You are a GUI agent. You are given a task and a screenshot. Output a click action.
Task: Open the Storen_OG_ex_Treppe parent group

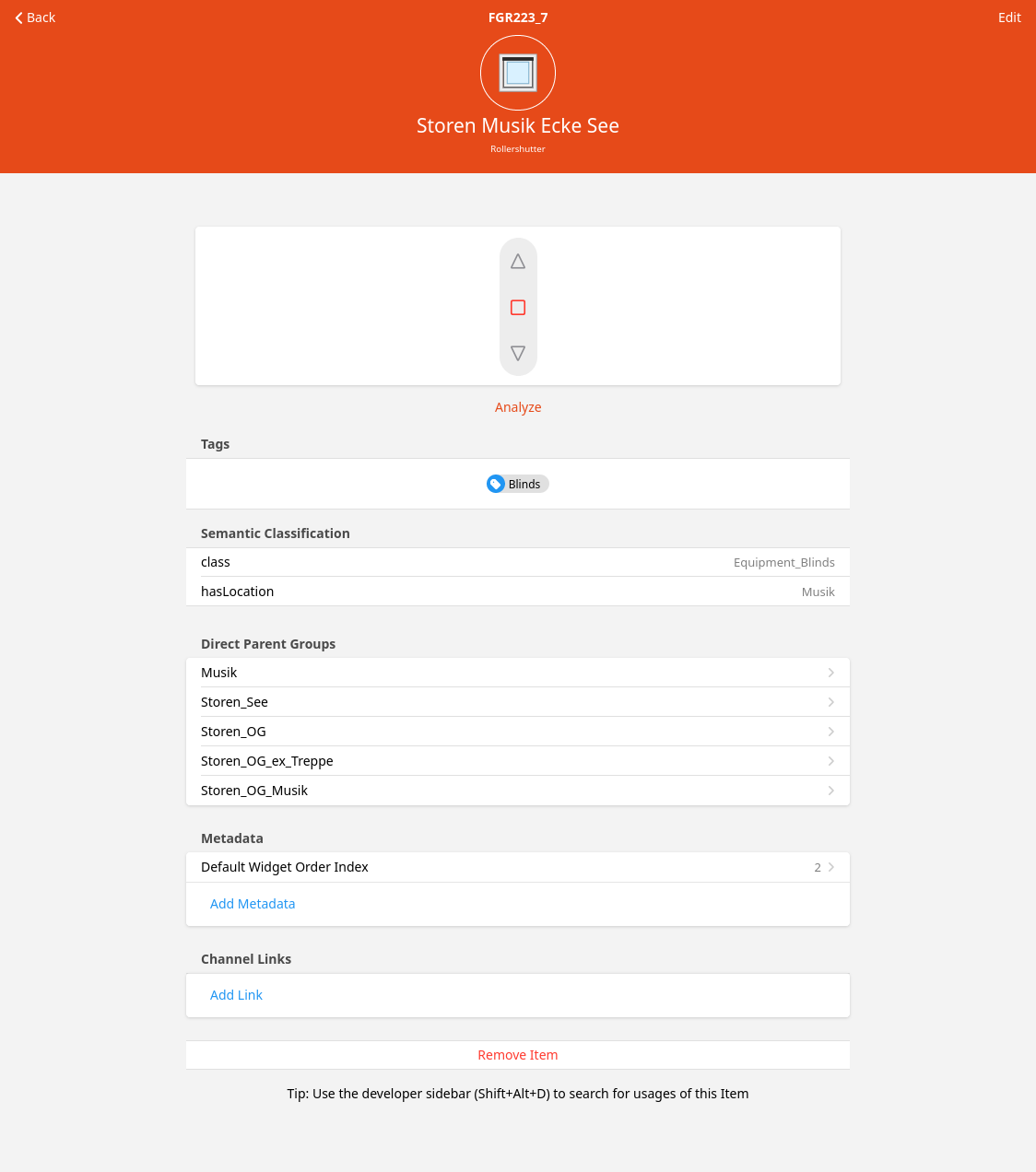[x=518, y=761]
